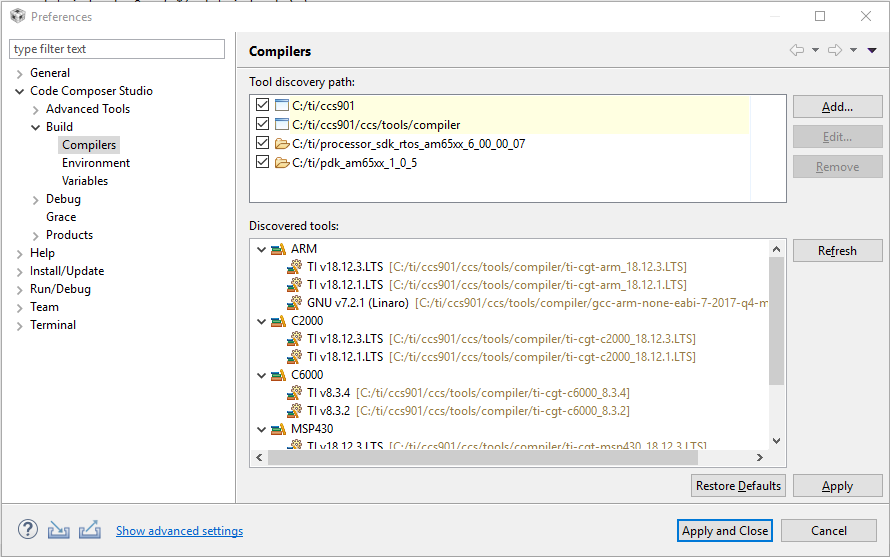890x557 pixels.
Task: Open the back history dropdown arrow
Action: point(815,51)
